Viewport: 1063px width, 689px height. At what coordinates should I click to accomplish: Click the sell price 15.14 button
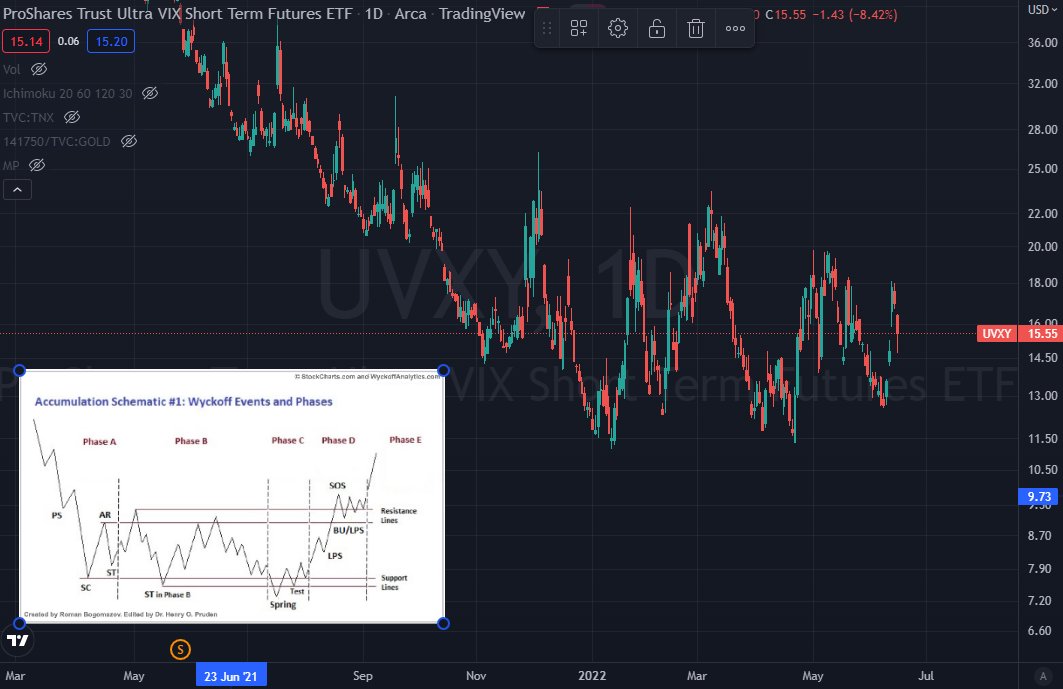[x=26, y=41]
